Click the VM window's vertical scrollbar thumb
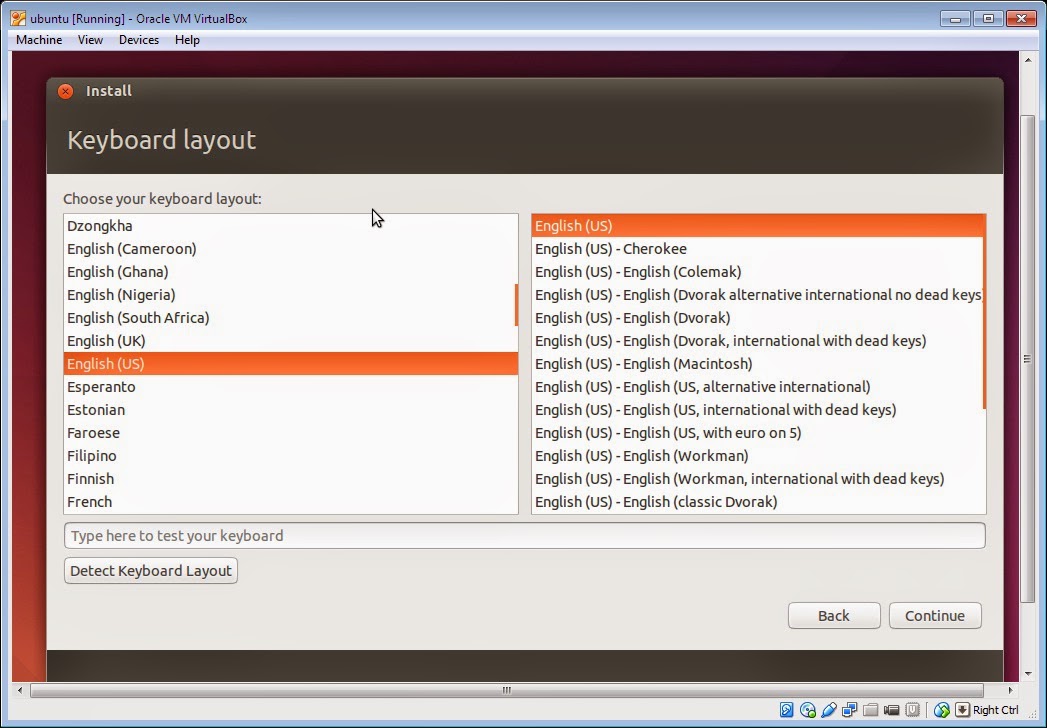This screenshot has height=728, width=1047. click(x=1028, y=359)
